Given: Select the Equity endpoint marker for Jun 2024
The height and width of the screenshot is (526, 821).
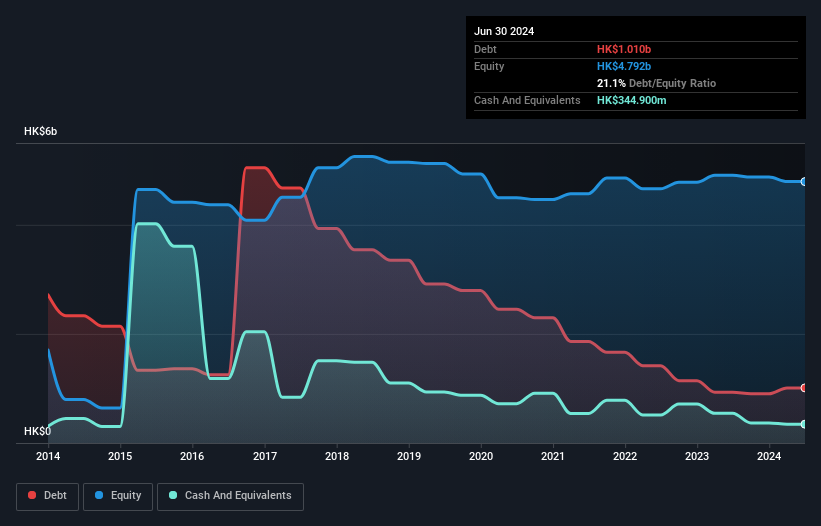Looking at the screenshot, I should pyautogui.click(x=804, y=182).
